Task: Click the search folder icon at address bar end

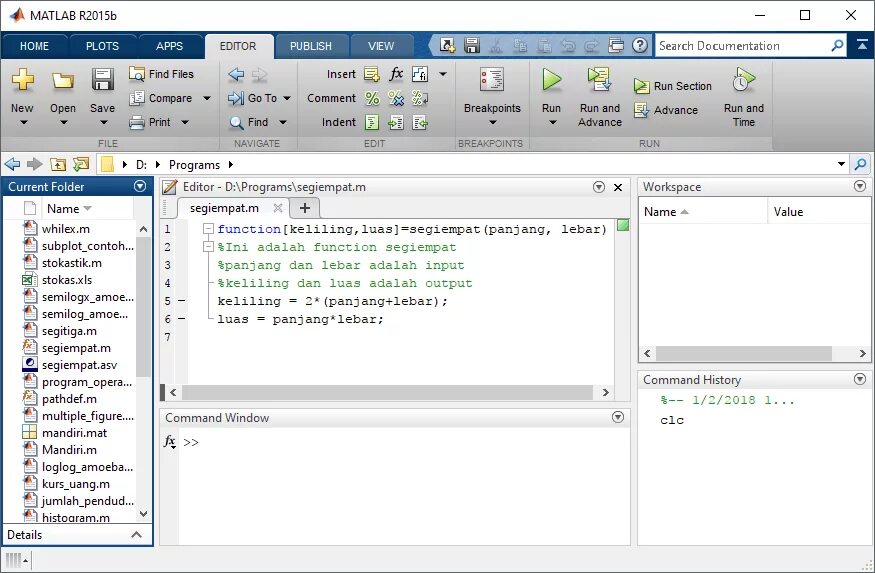Action: (860, 164)
